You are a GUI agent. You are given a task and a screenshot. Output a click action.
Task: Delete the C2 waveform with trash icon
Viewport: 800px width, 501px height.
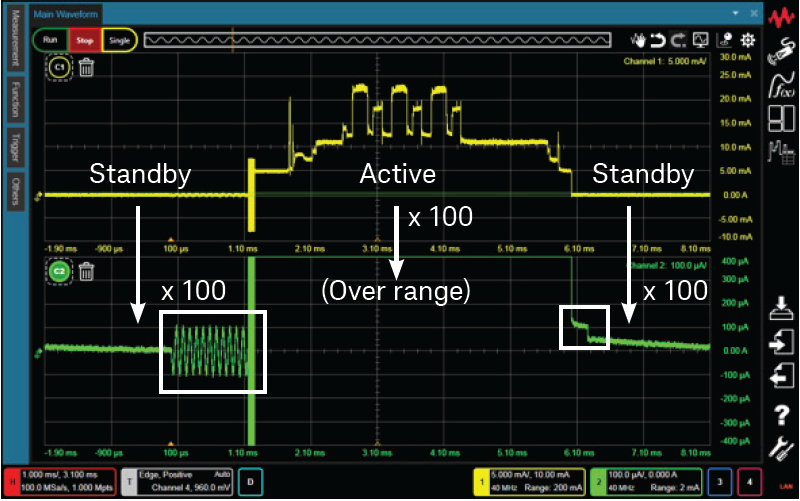tap(86, 270)
